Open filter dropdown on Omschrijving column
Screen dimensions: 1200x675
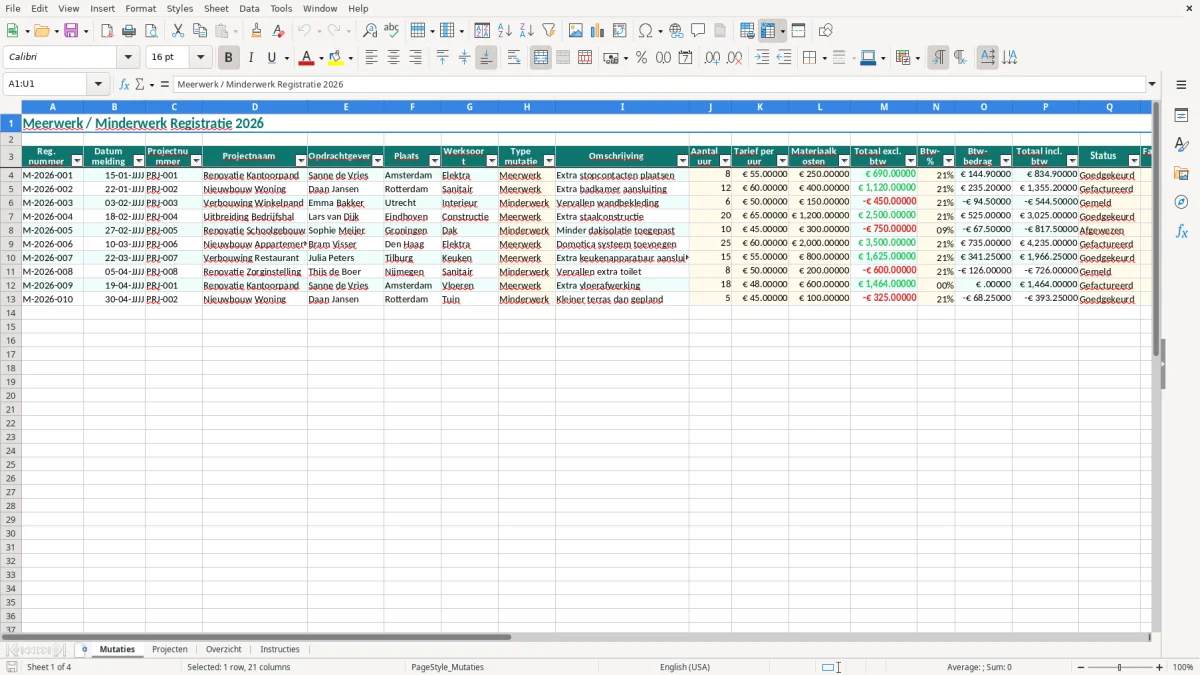pyautogui.click(x=682, y=161)
